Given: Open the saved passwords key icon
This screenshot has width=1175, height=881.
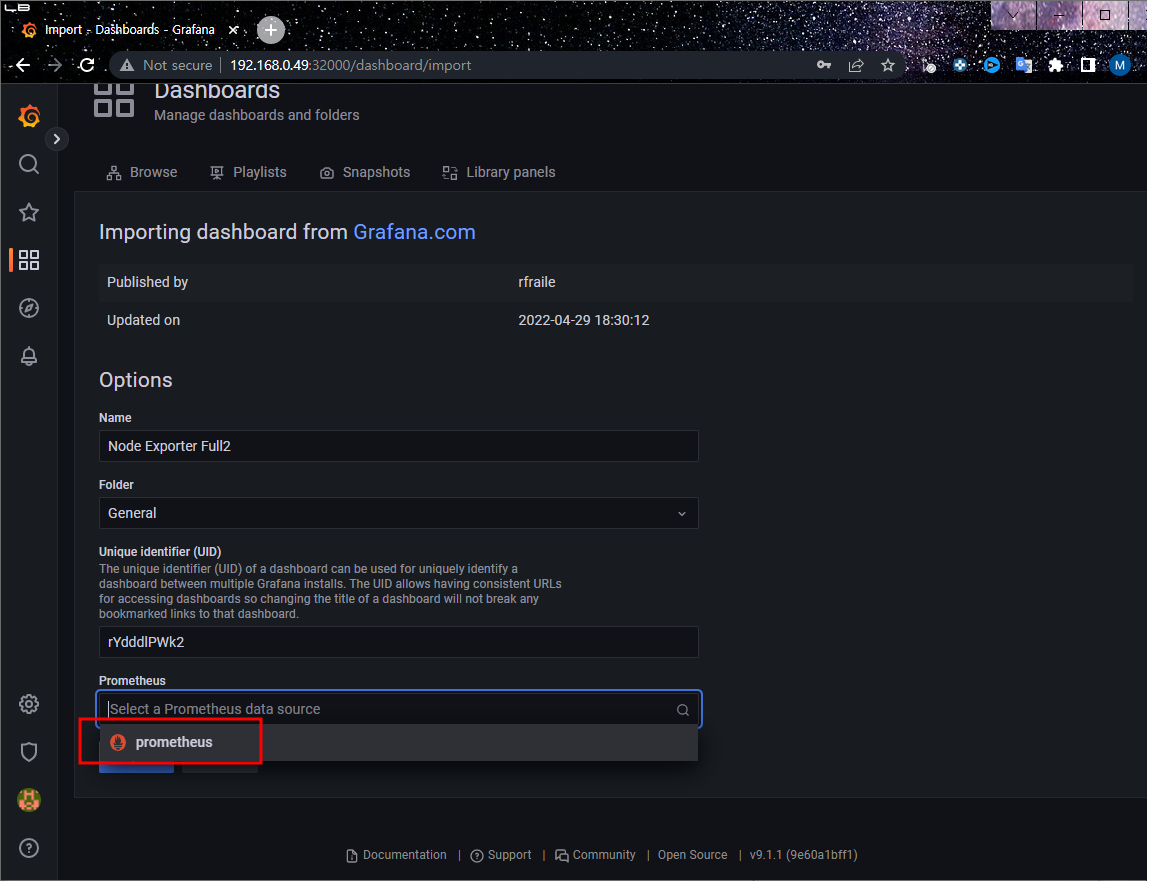Looking at the screenshot, I should [x=824, y=65].
